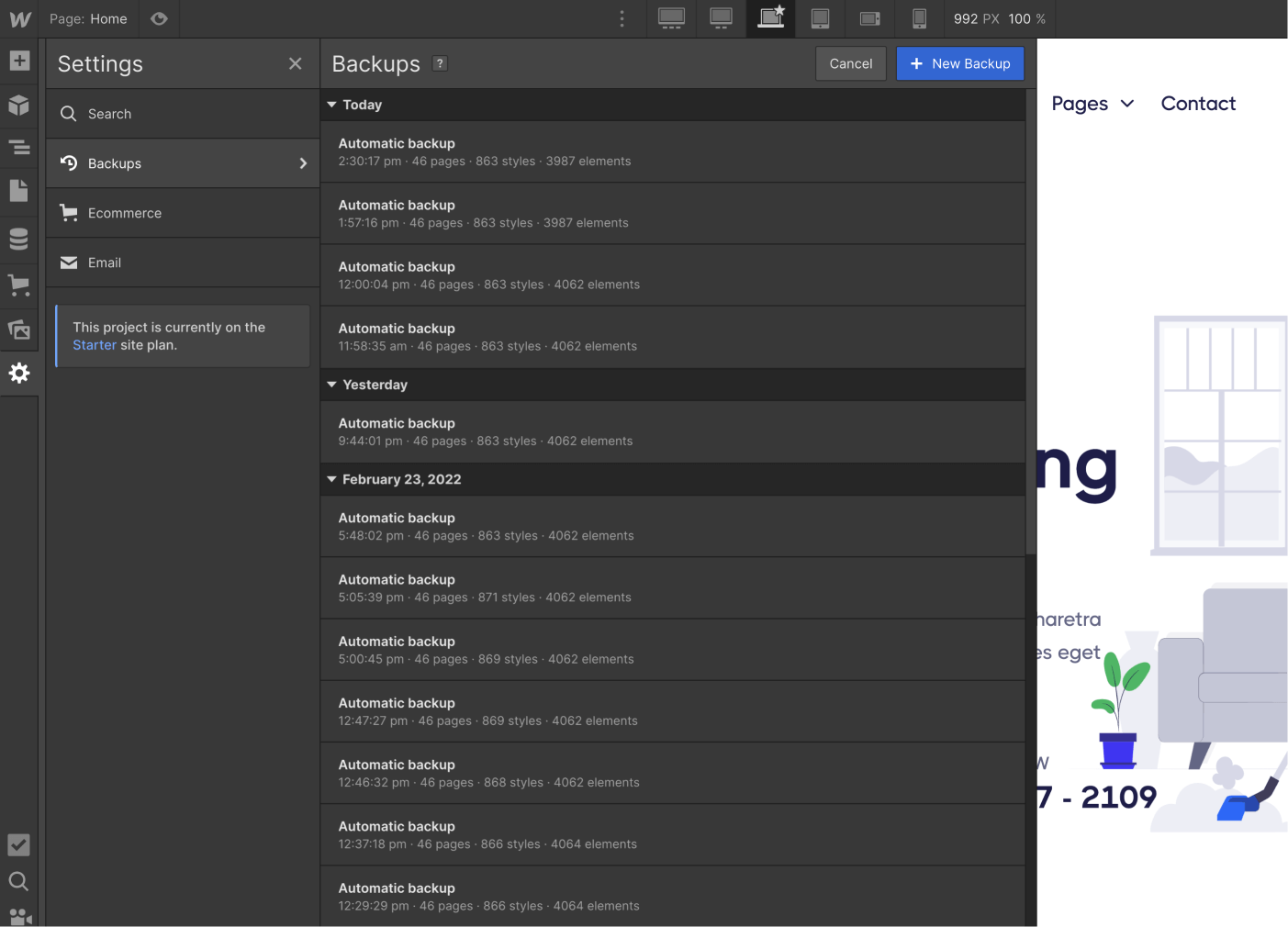Viewport: 1288px width, 927px height.
Task: Open the Starter site plan link
Action: [94, 344]
